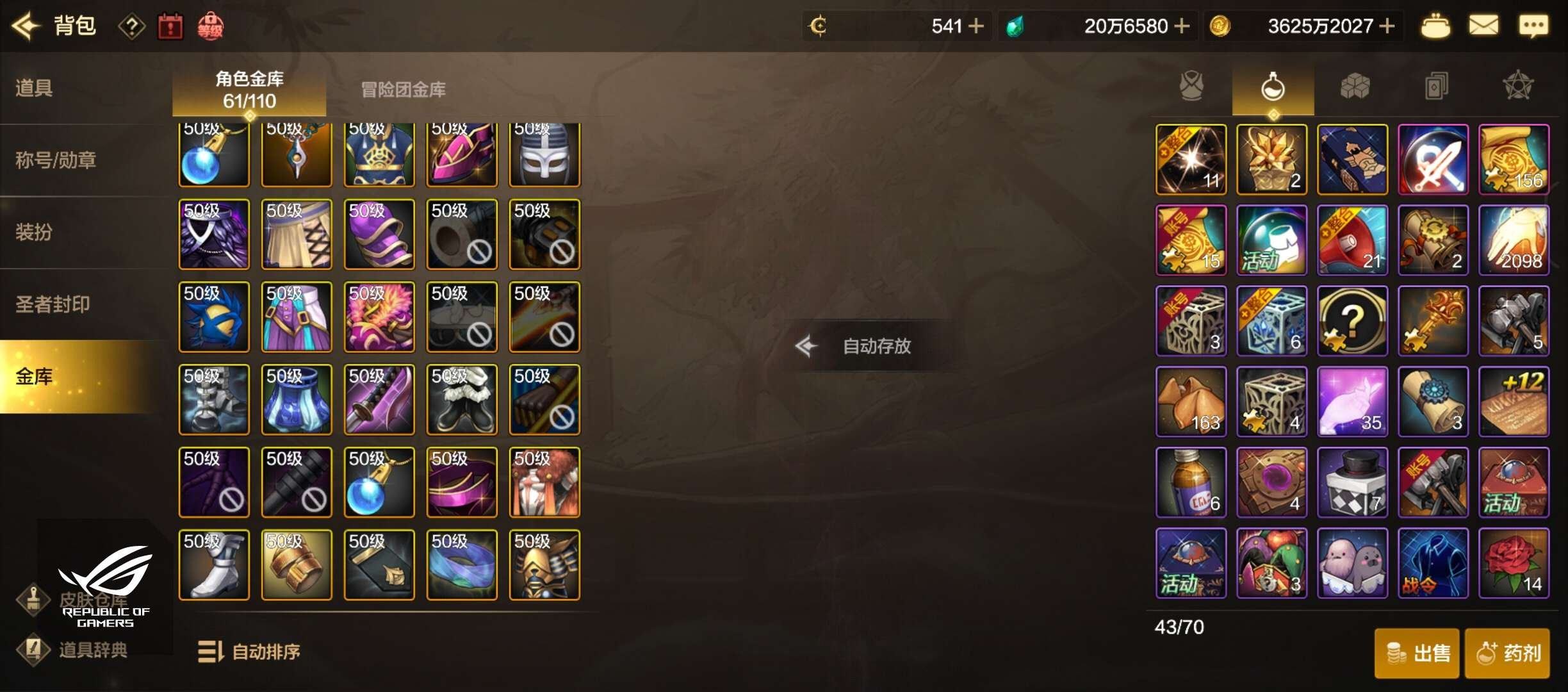Open the red calendar icon

tap(170, 27)
